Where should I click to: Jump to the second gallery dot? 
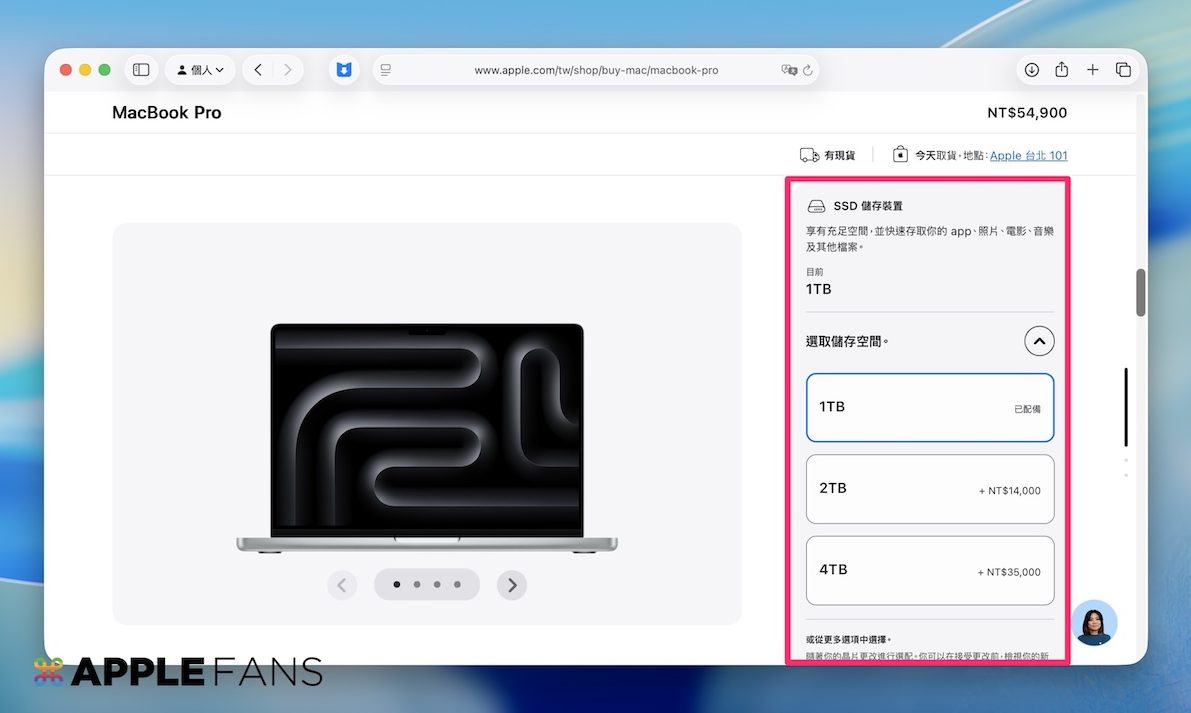click(417, 585)
